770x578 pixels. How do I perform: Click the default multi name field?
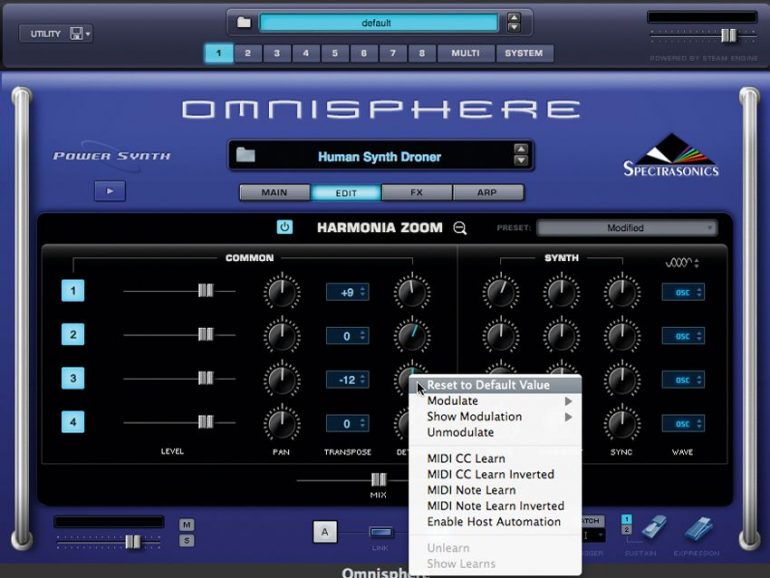(x=378, y=23)
